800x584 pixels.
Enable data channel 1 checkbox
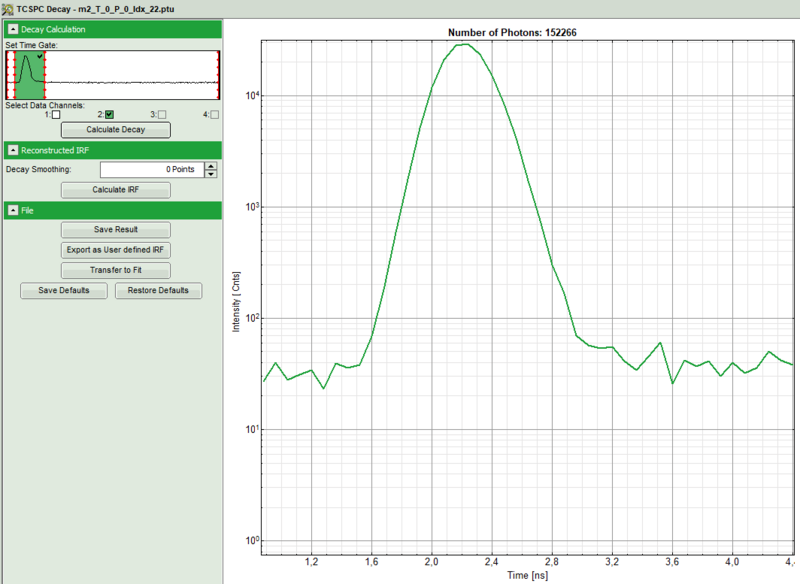(56, 115)
